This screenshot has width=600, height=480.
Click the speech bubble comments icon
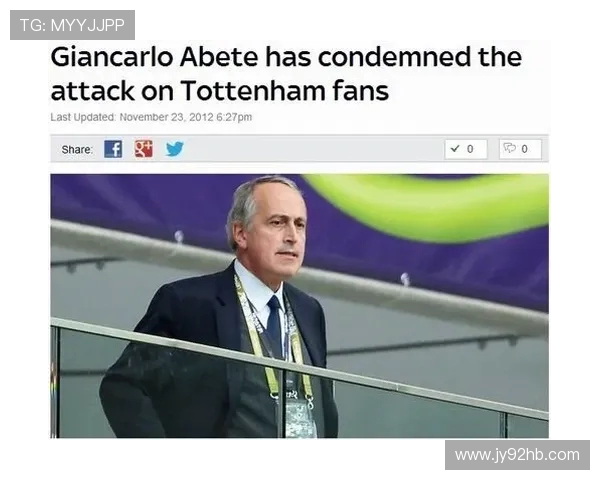pyautogui.click(x=510, y=148)
